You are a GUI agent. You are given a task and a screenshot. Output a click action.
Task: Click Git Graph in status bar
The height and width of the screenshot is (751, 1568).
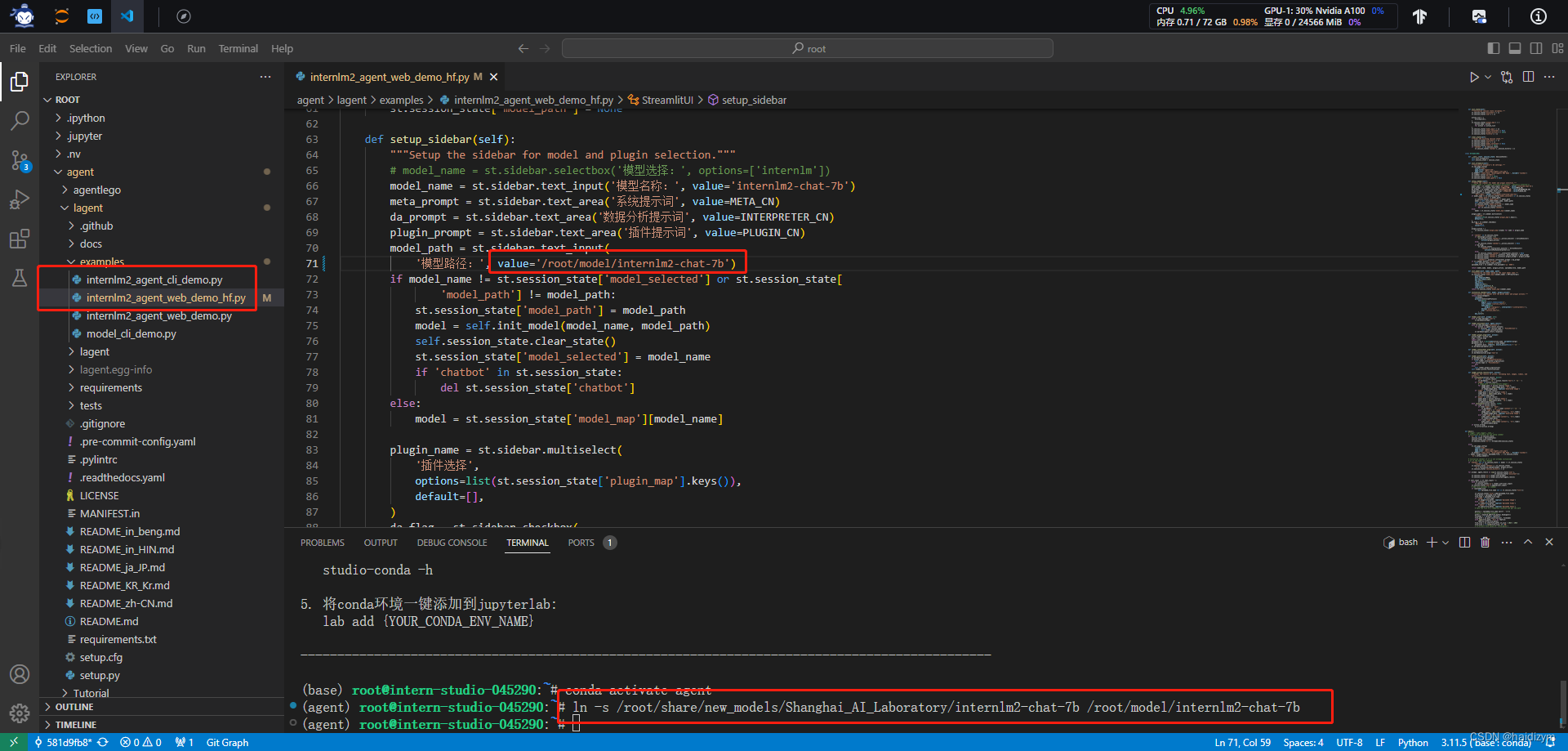[x=227, y=743]
